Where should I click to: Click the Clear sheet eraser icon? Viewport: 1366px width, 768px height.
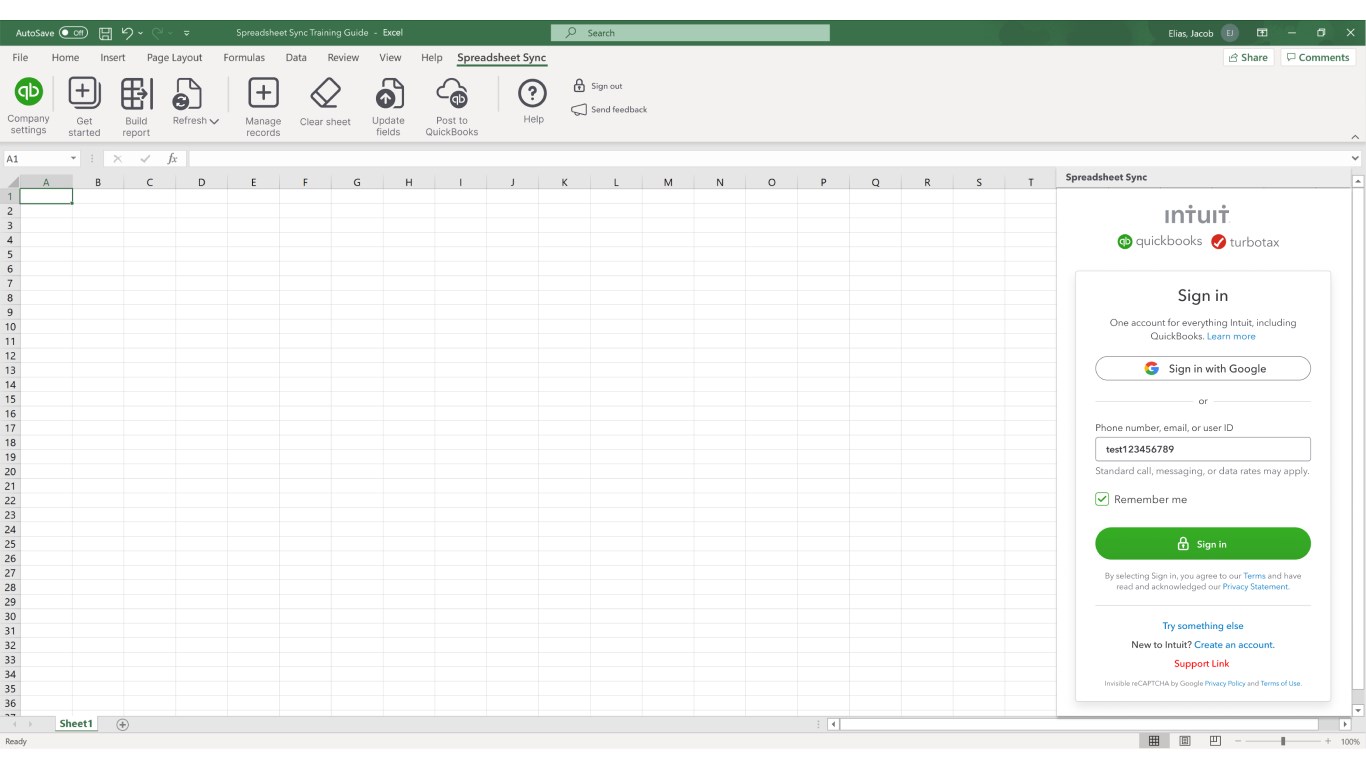[x=325, y=94]
